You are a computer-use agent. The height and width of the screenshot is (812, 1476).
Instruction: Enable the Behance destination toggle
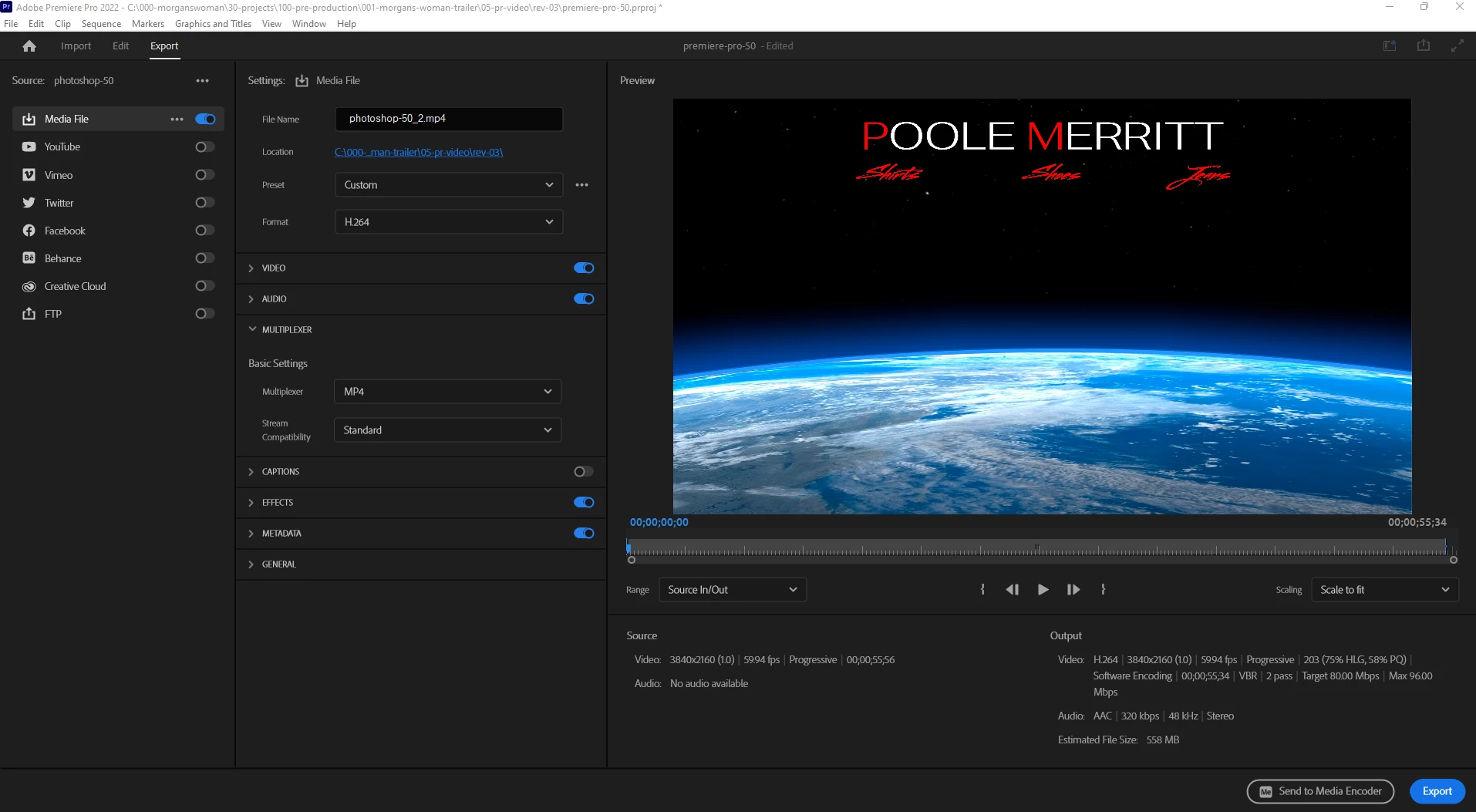(x=205, y=258)
